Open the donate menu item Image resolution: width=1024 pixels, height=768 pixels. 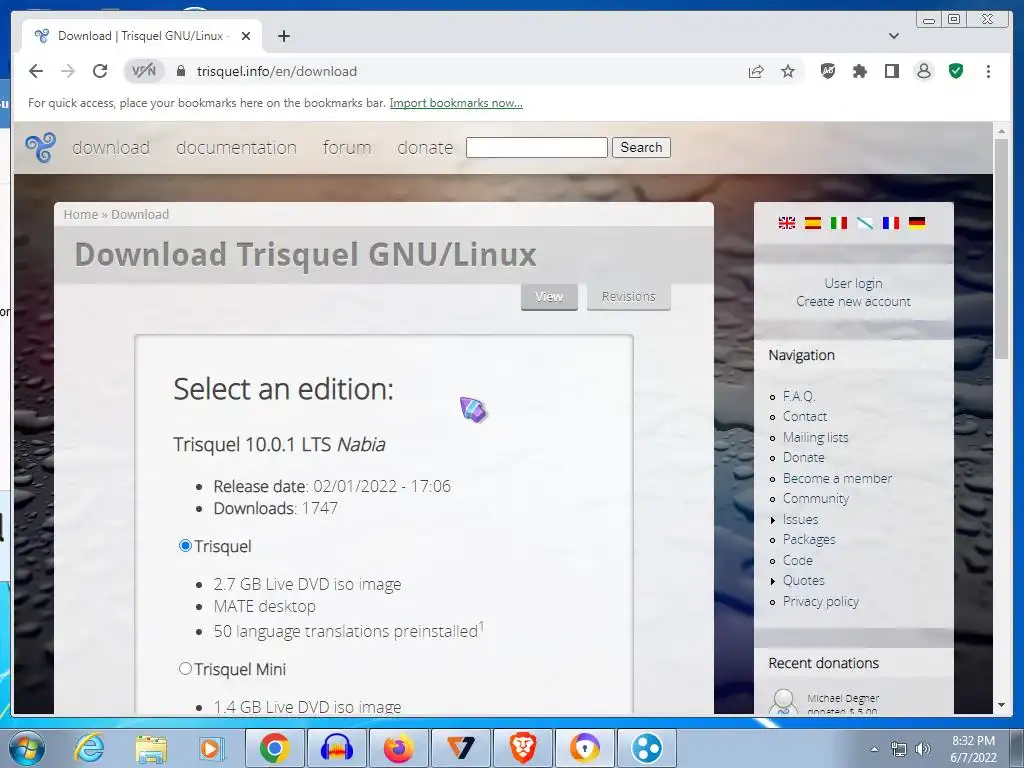[x=425, y=148]
